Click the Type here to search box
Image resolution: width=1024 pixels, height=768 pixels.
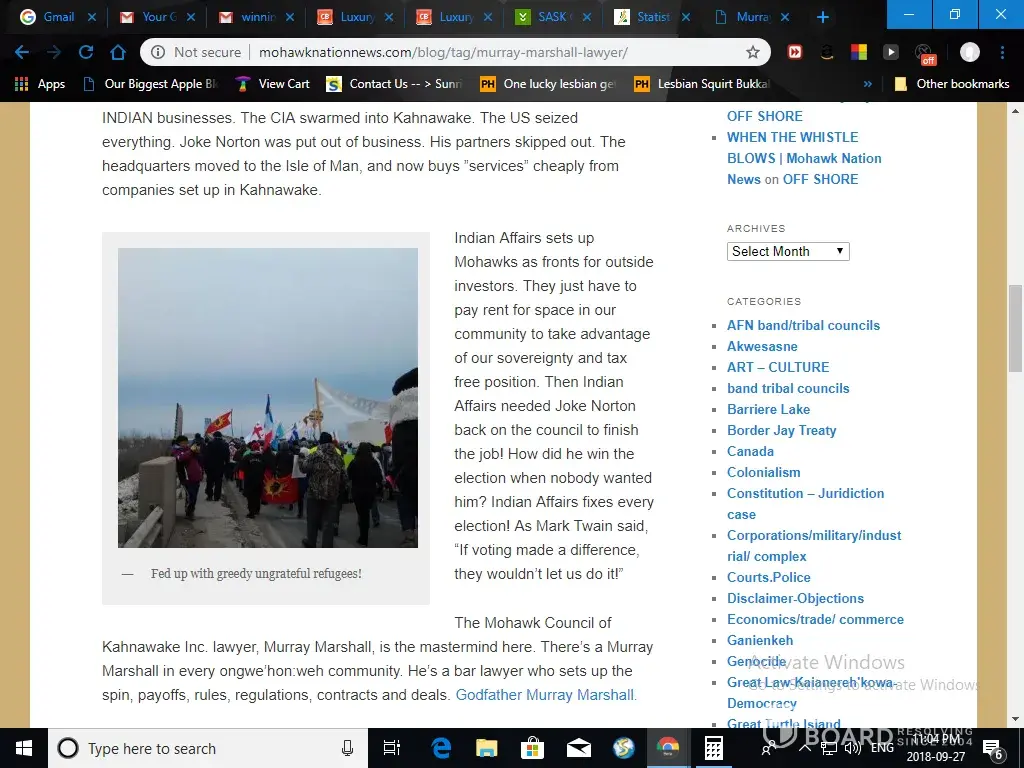coord(208,748)
